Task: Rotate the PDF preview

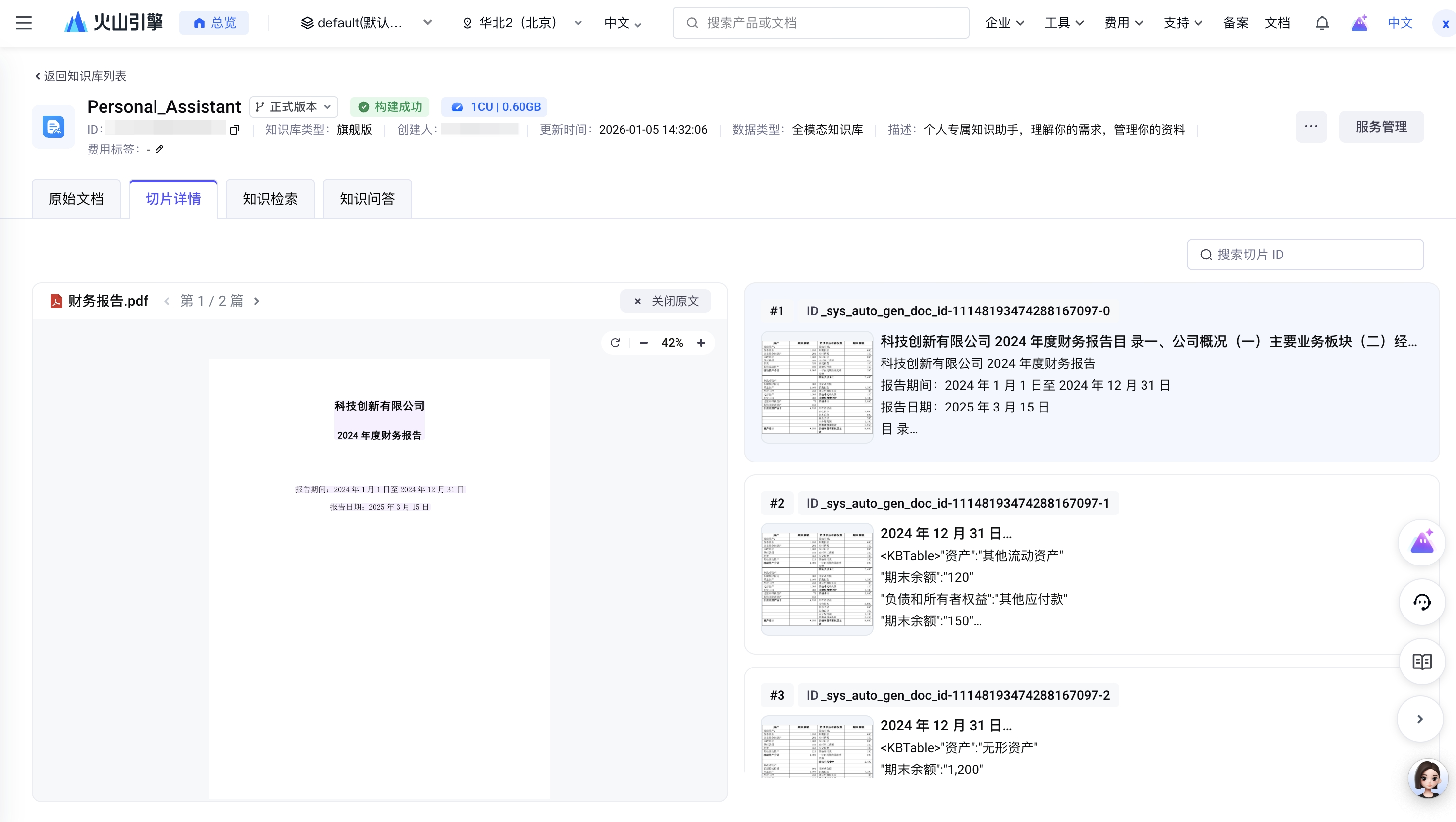Action: (x=615, y=343)
